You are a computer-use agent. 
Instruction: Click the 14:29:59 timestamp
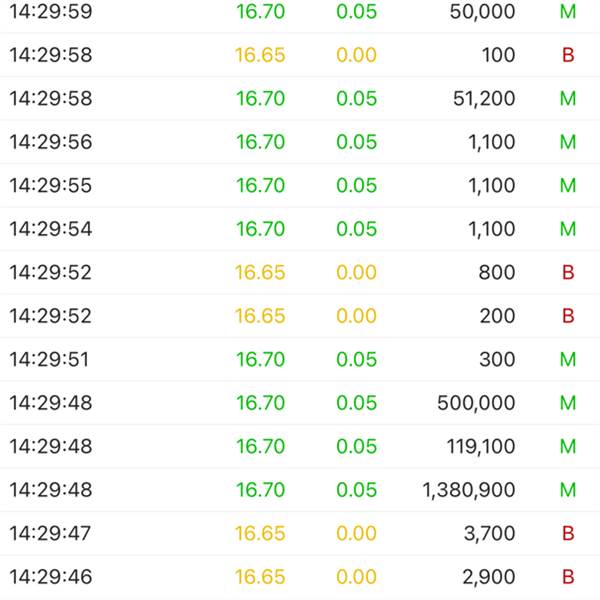[x=50, y=12]
